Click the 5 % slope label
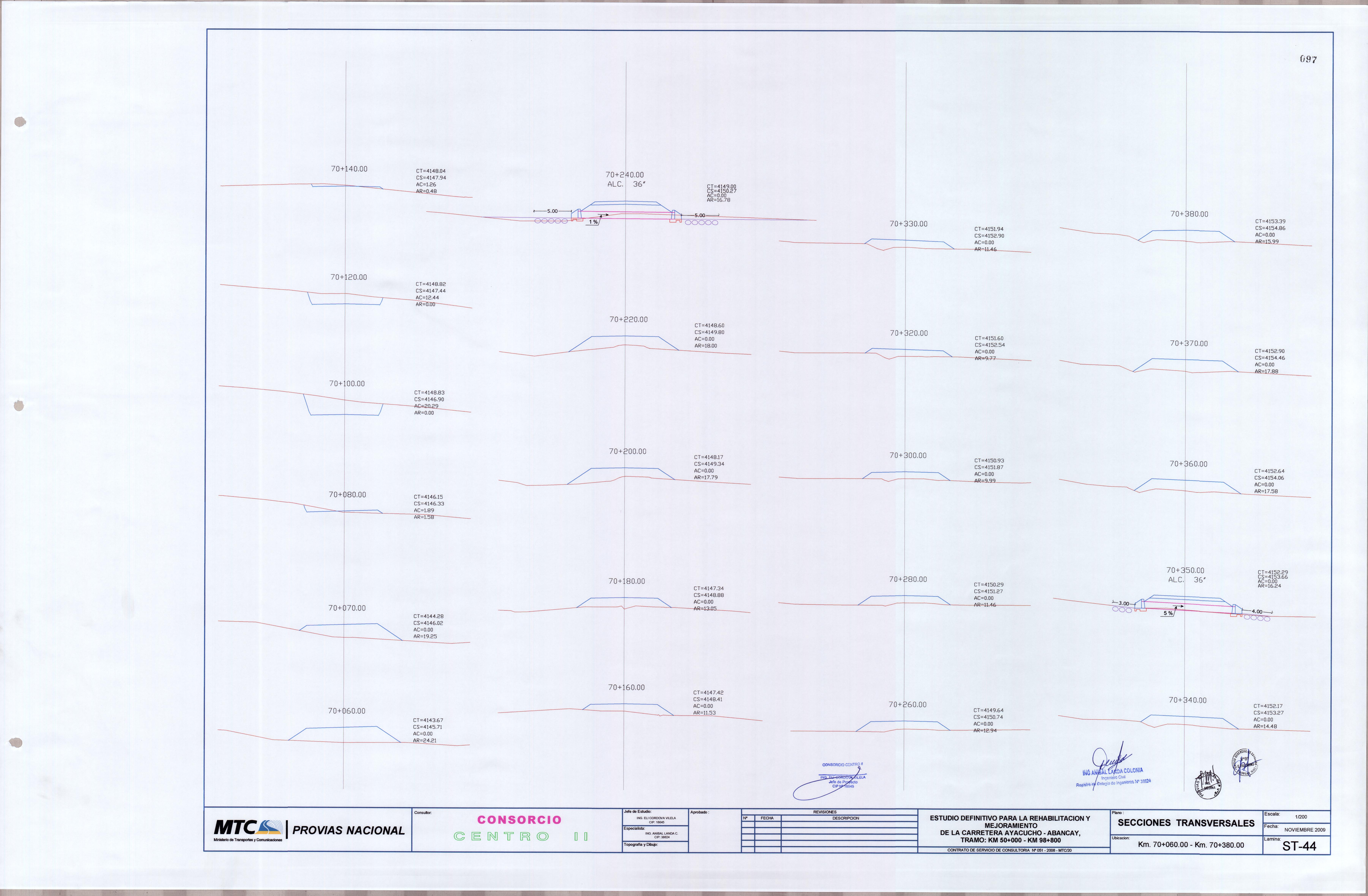1368x896 pixels. [1168, 613]
